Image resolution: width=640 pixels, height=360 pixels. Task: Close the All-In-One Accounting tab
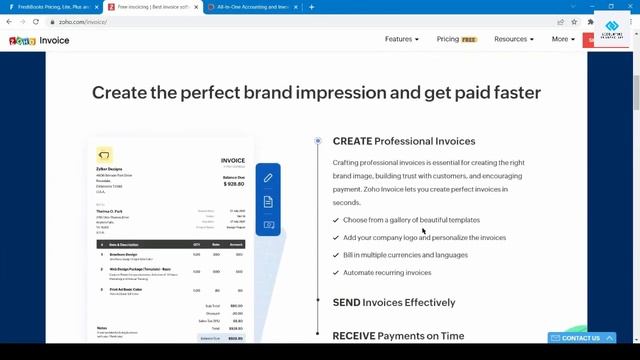(296, 7)
